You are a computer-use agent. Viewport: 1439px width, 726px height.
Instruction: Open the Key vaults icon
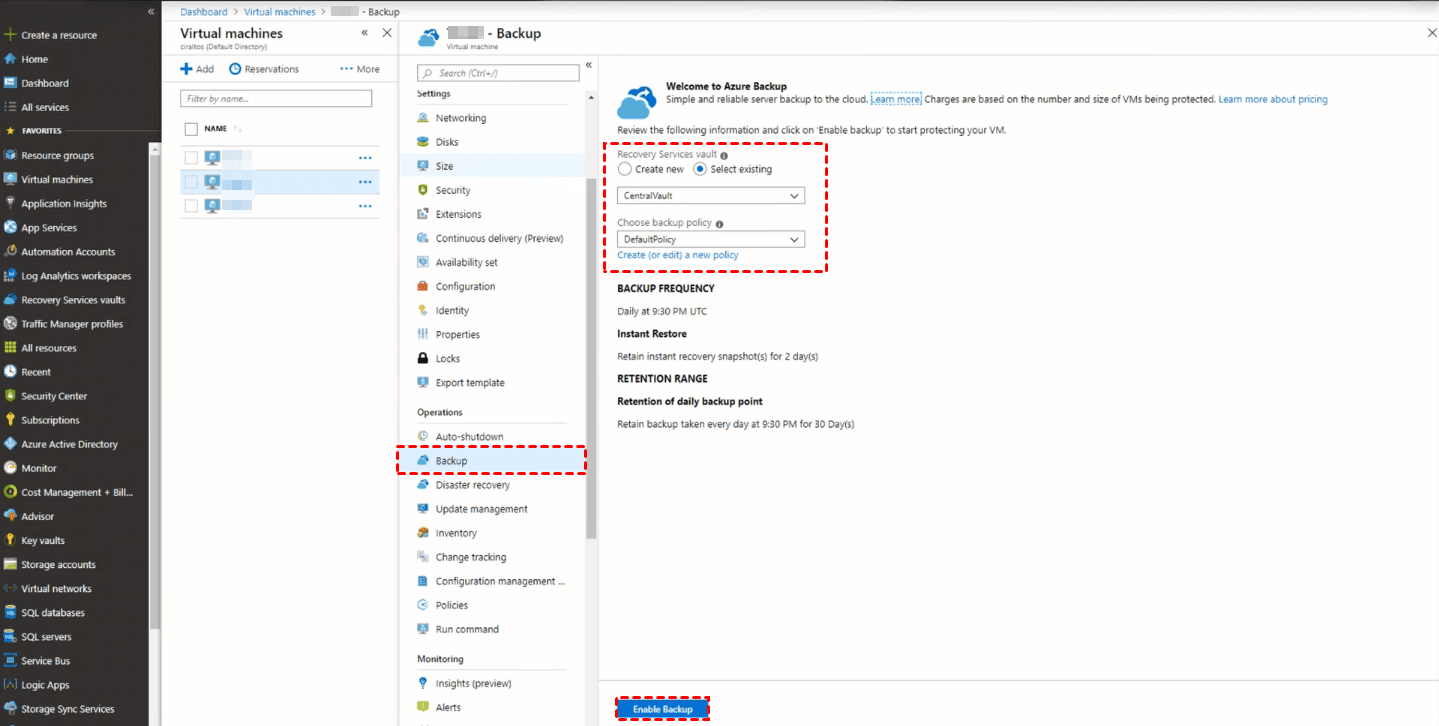coord(10,540)
